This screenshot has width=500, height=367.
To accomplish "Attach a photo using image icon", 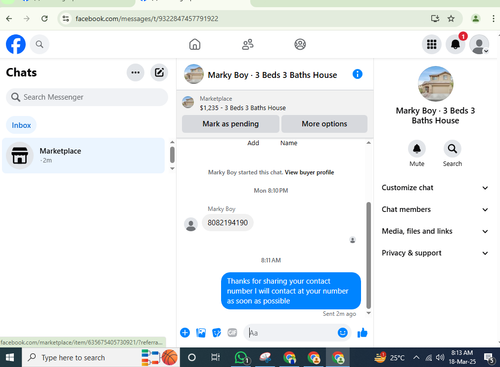I will click(x=201, y=332).
